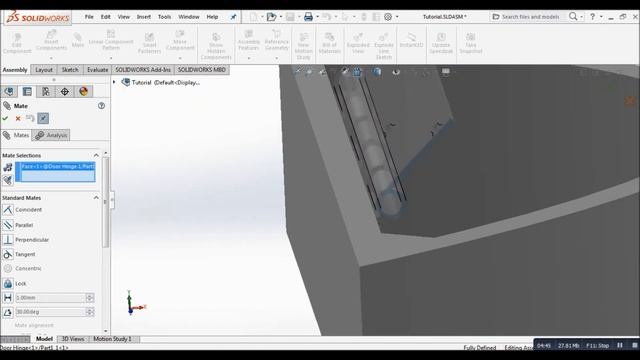The width and height of the screenshot is (640, 360).
Task: Switch to the Motion Study 1 tab
Action: [112, 339]
